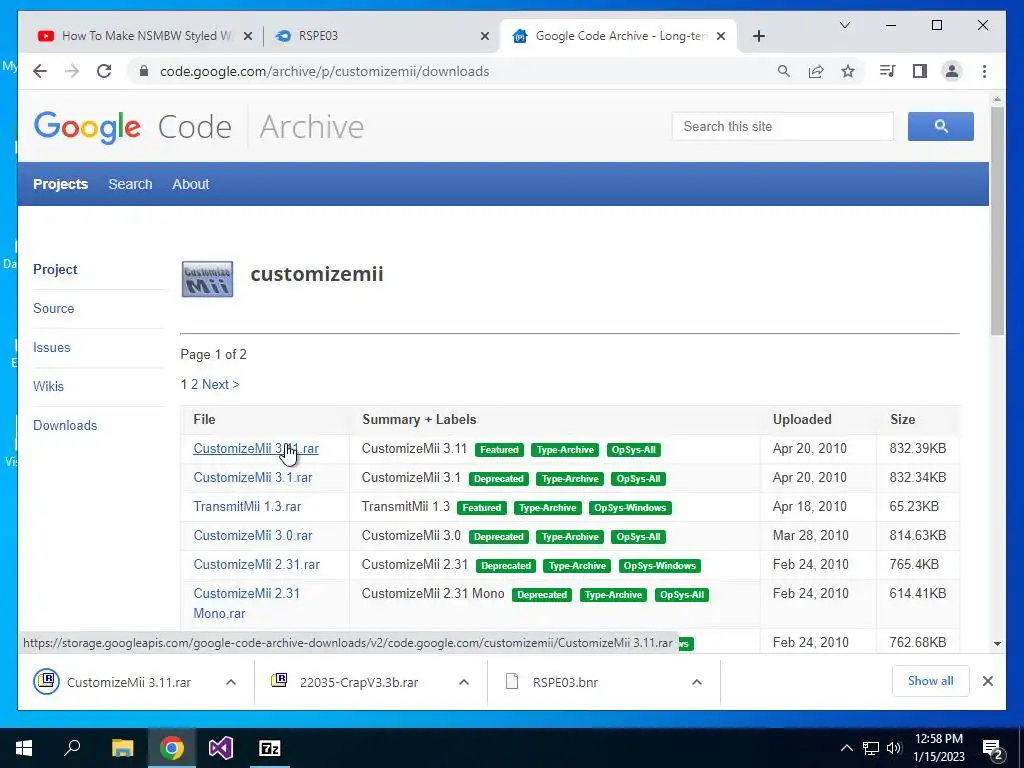Click the address bar URL
This screenshot has height=768, width=1024.
point(325,71)
